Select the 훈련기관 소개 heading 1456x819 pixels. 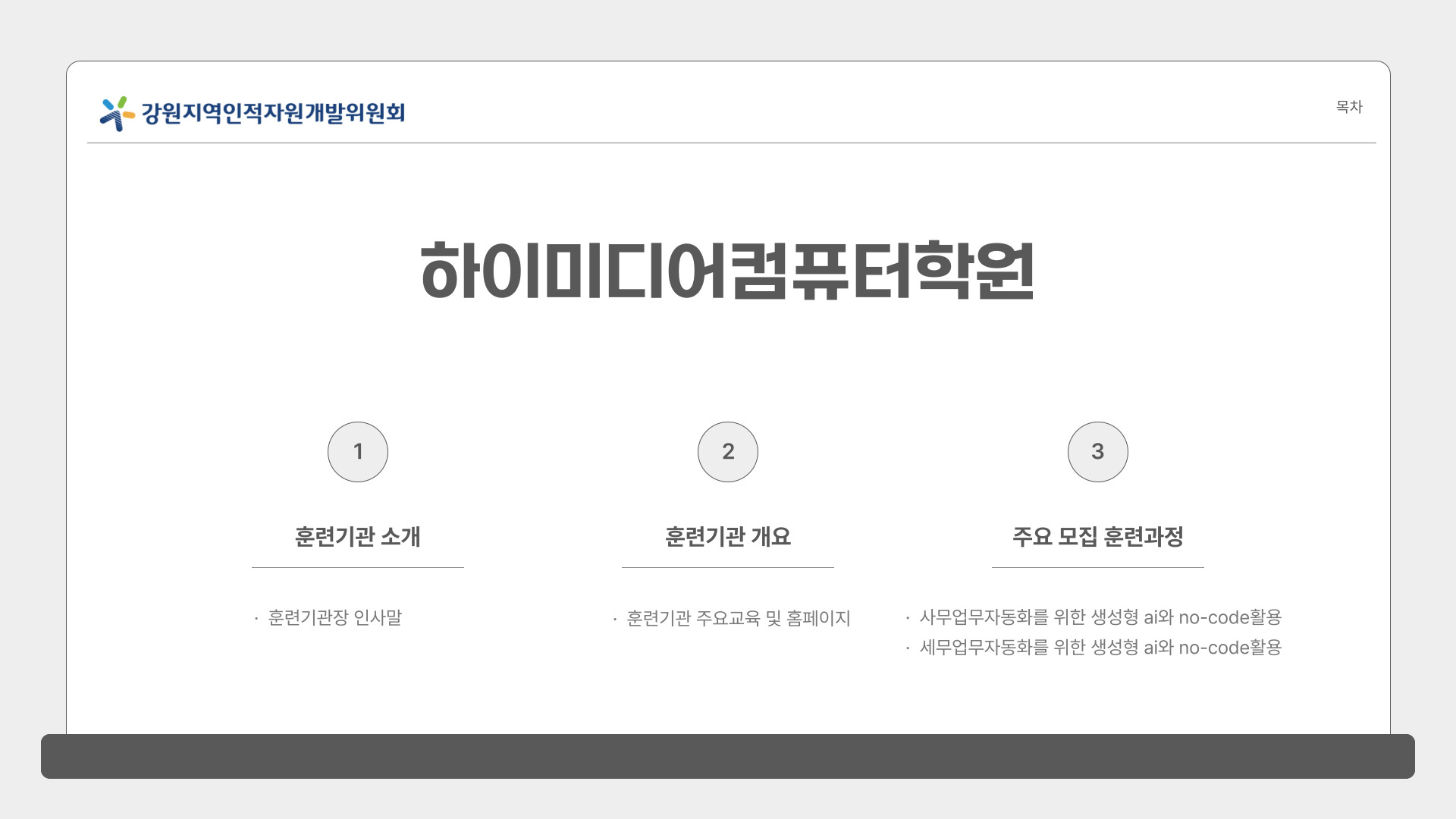358,537
